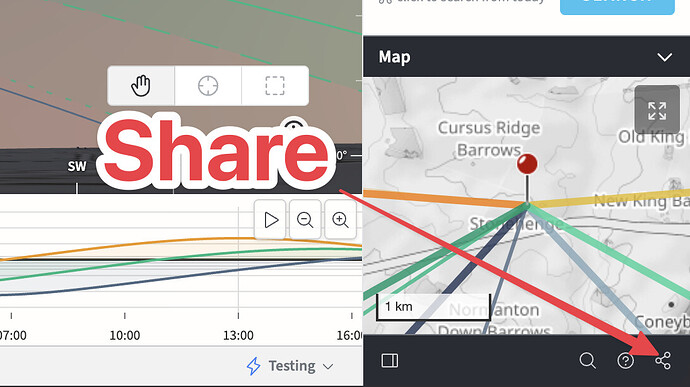This screenshot has width=690, height=387.
Task: Click the SW compass direction label
Action: click(77, 166)
